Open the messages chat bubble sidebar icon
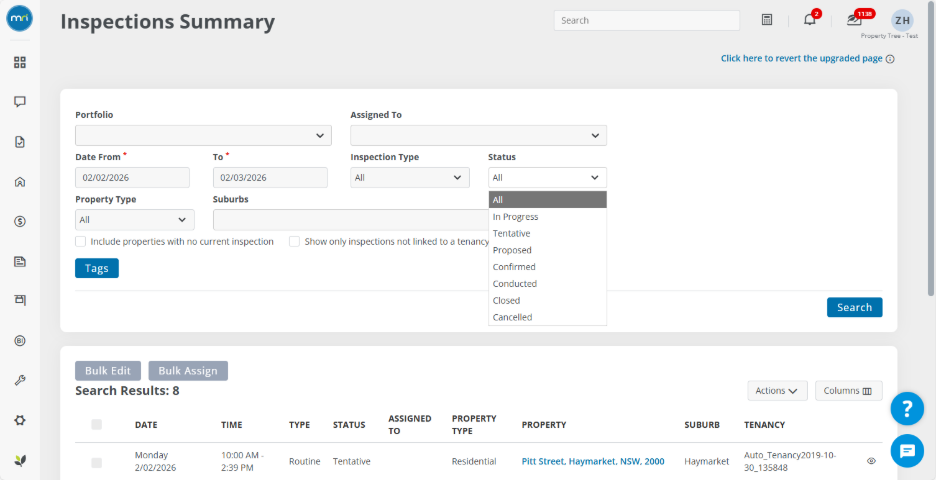 tap(20, 102)
